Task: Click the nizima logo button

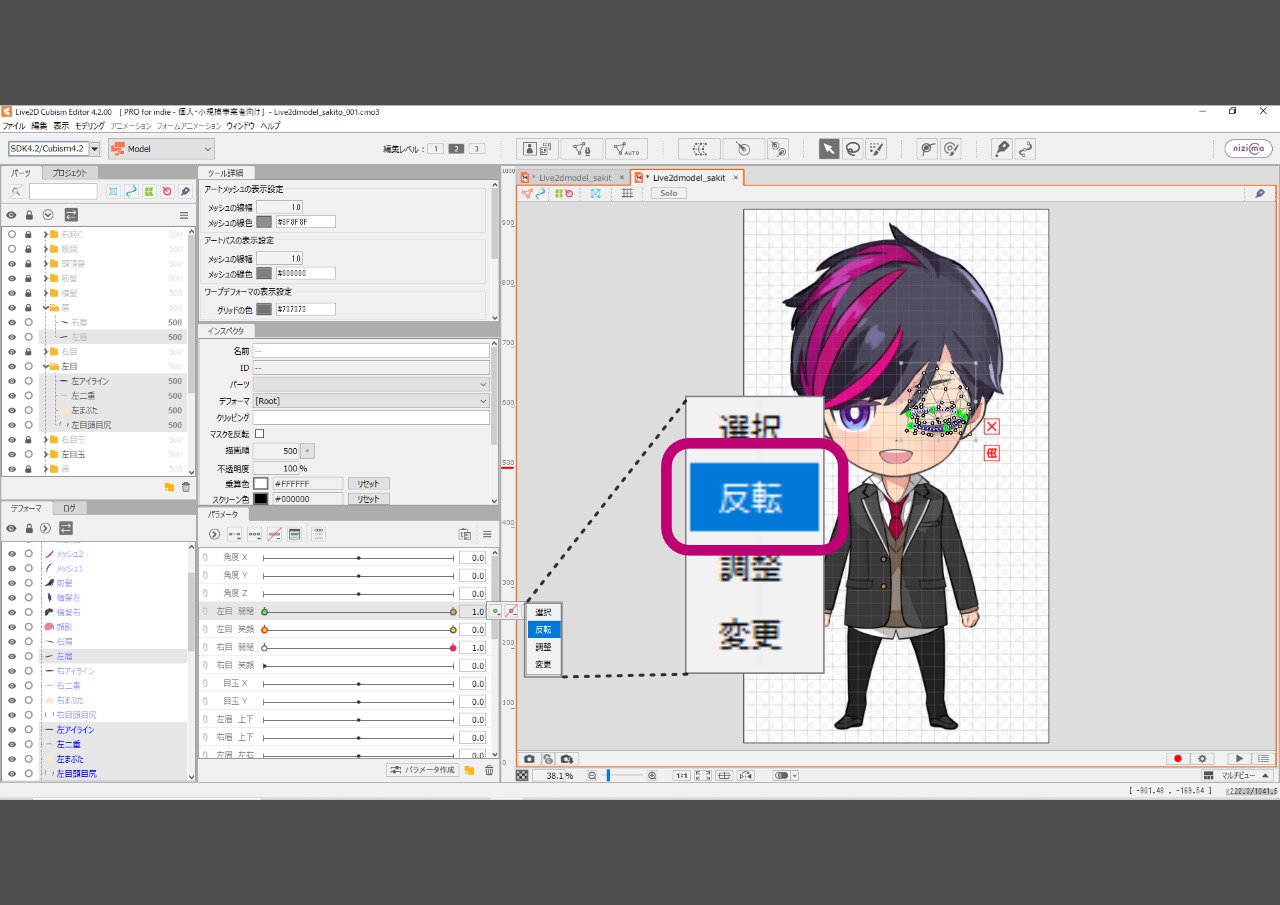Action: (x=1248, y=149)
